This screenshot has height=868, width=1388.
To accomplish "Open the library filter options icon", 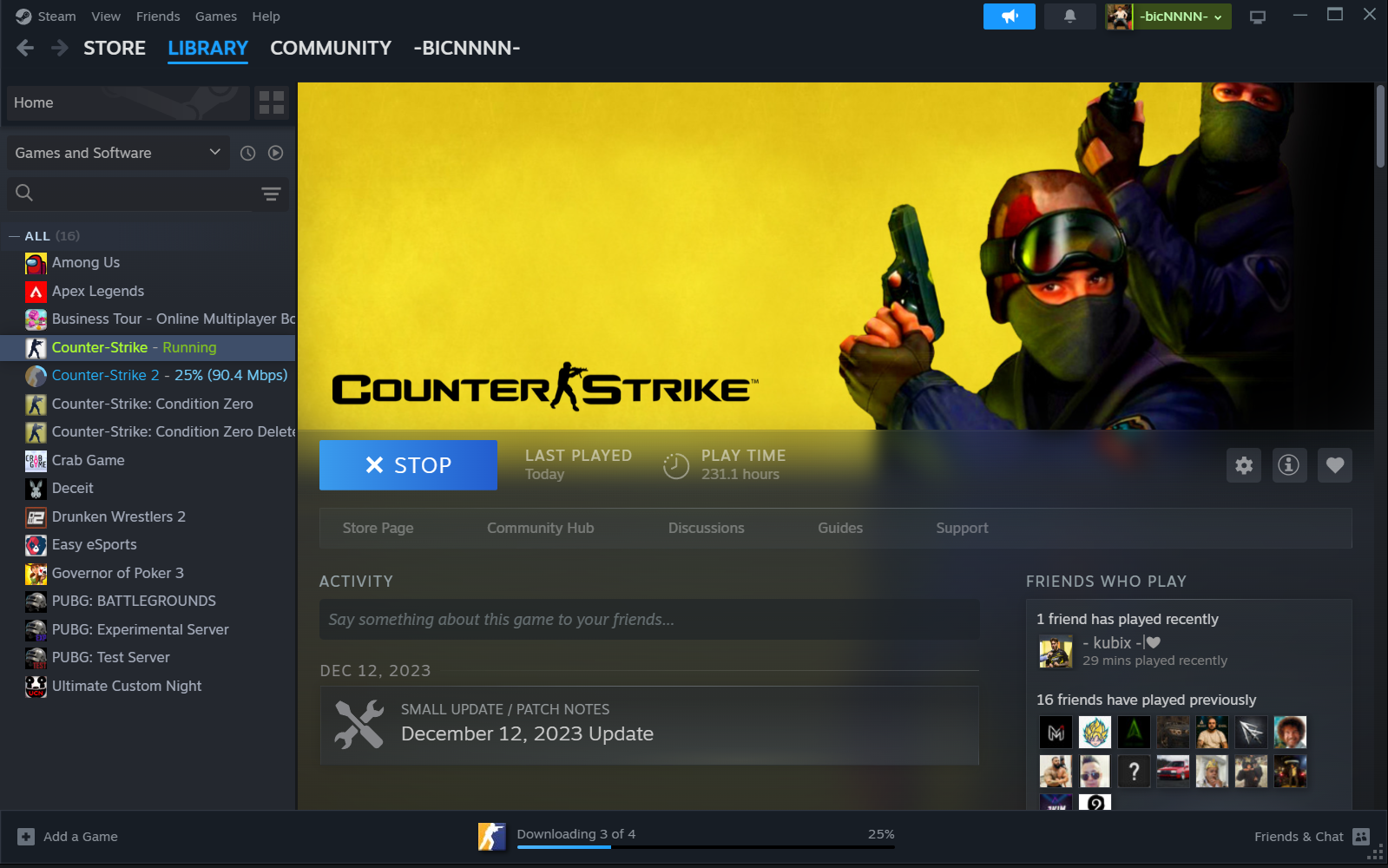I will (x=271, y=194).
